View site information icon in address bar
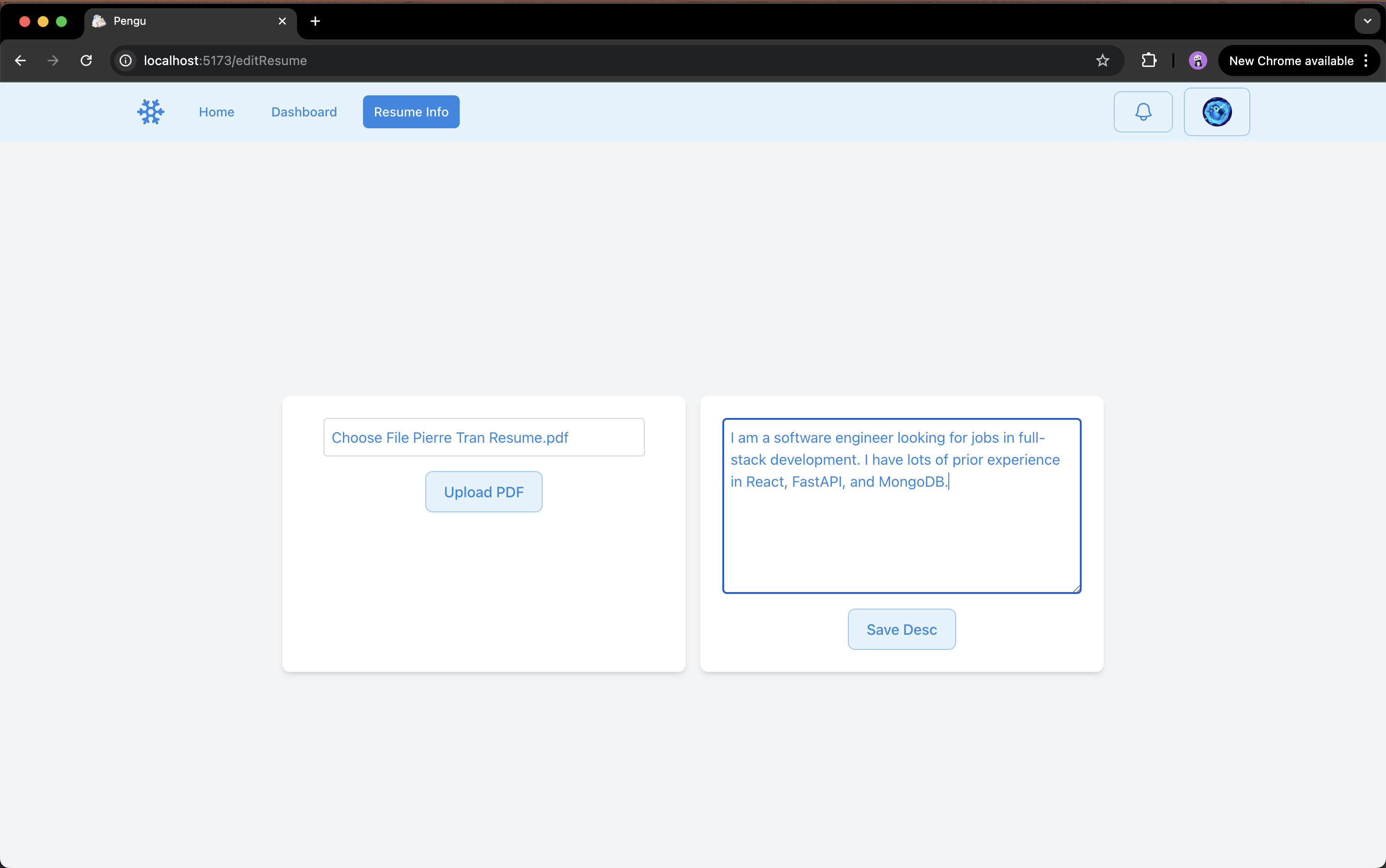Viewport: 1386px width, 868px height. (126, 61)
